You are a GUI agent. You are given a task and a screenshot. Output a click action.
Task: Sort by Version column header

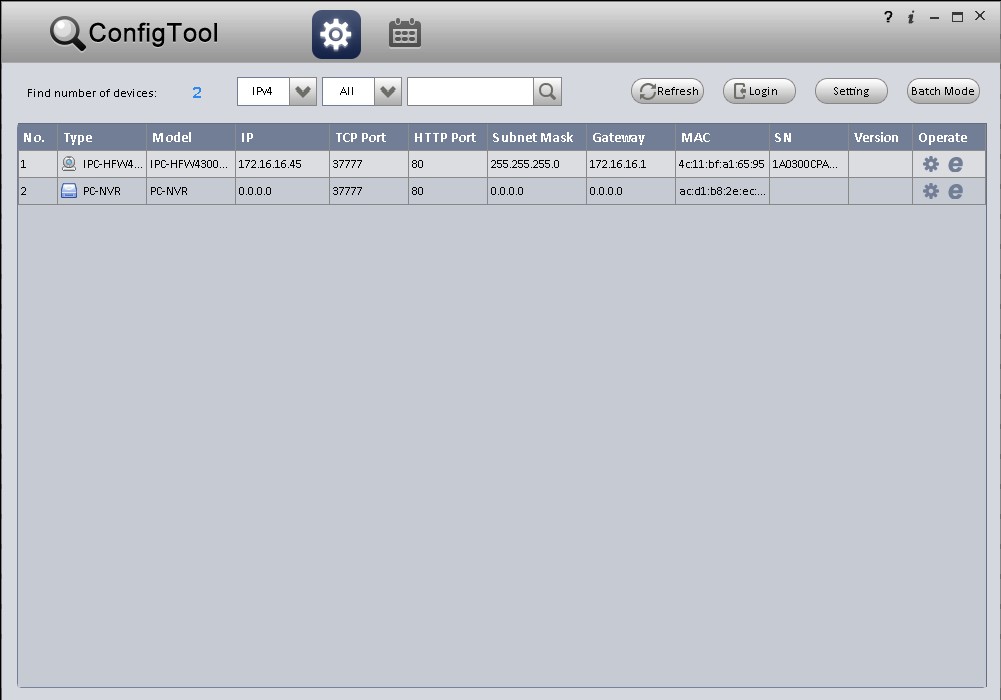(880, 137)
